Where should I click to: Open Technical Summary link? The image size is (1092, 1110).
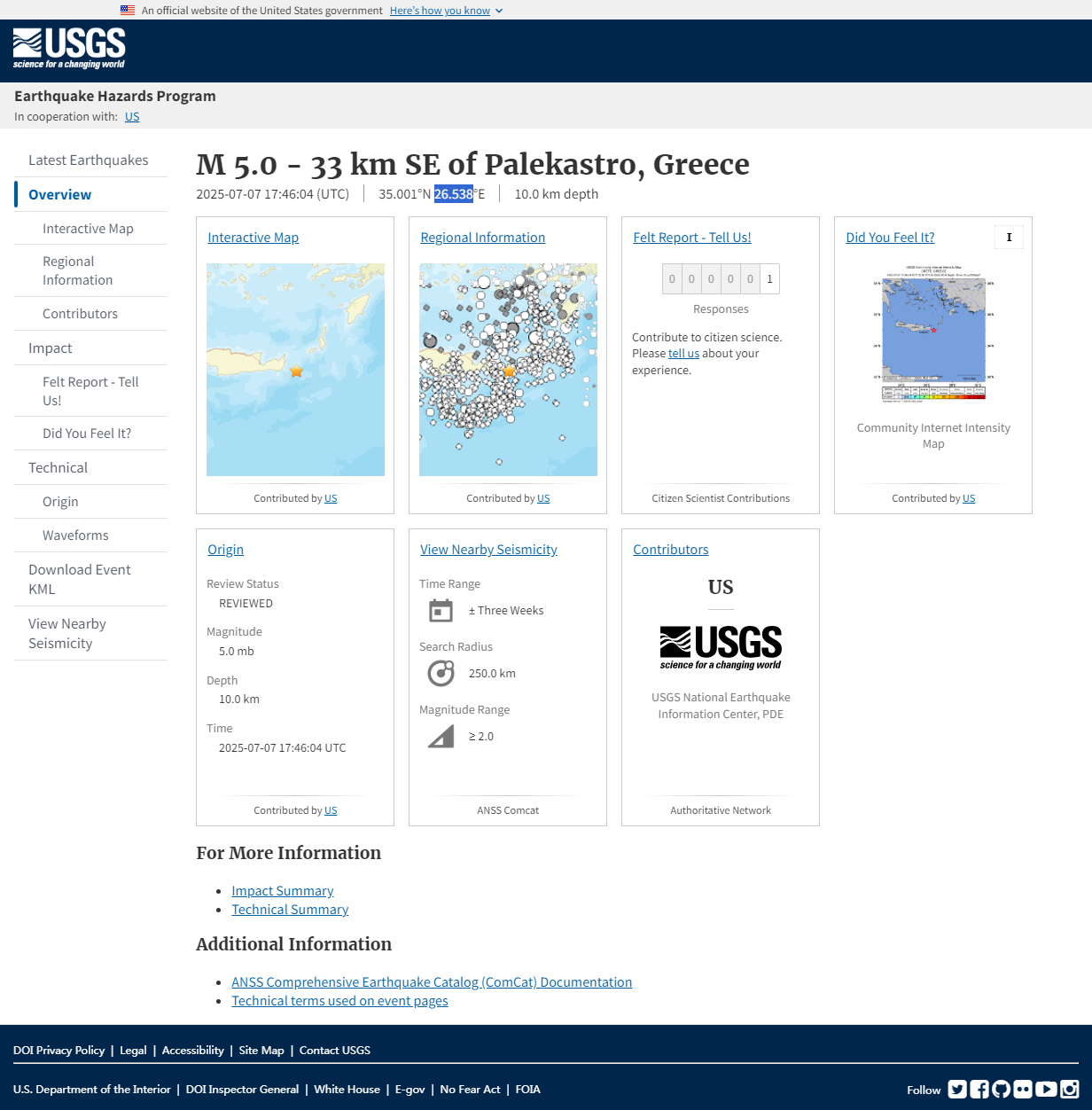pyautogui.click(x=290, y=910)
